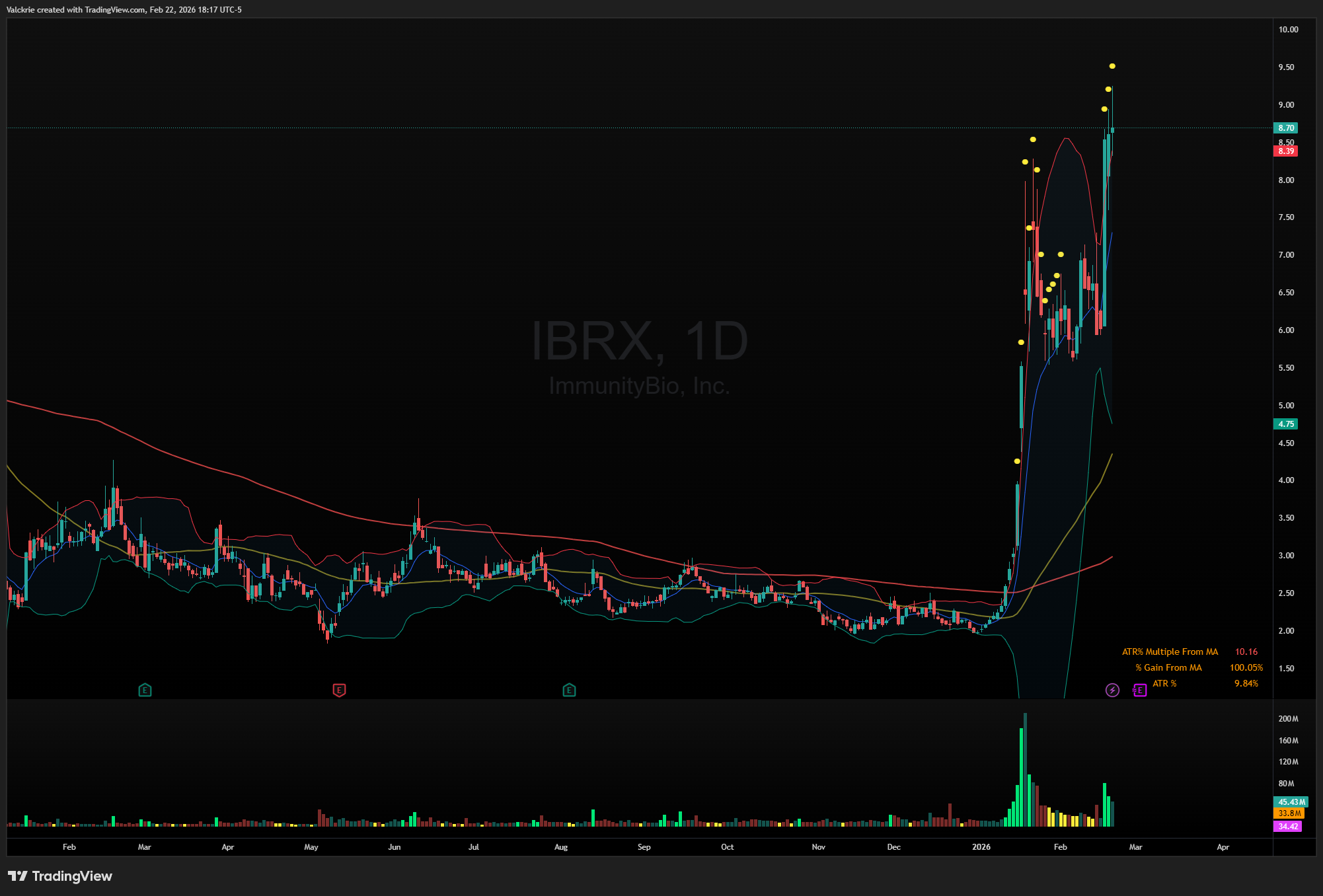Click the purple lightning bolt event icon
This screenshot has width=1323, height=896.
pos(1112,691)
